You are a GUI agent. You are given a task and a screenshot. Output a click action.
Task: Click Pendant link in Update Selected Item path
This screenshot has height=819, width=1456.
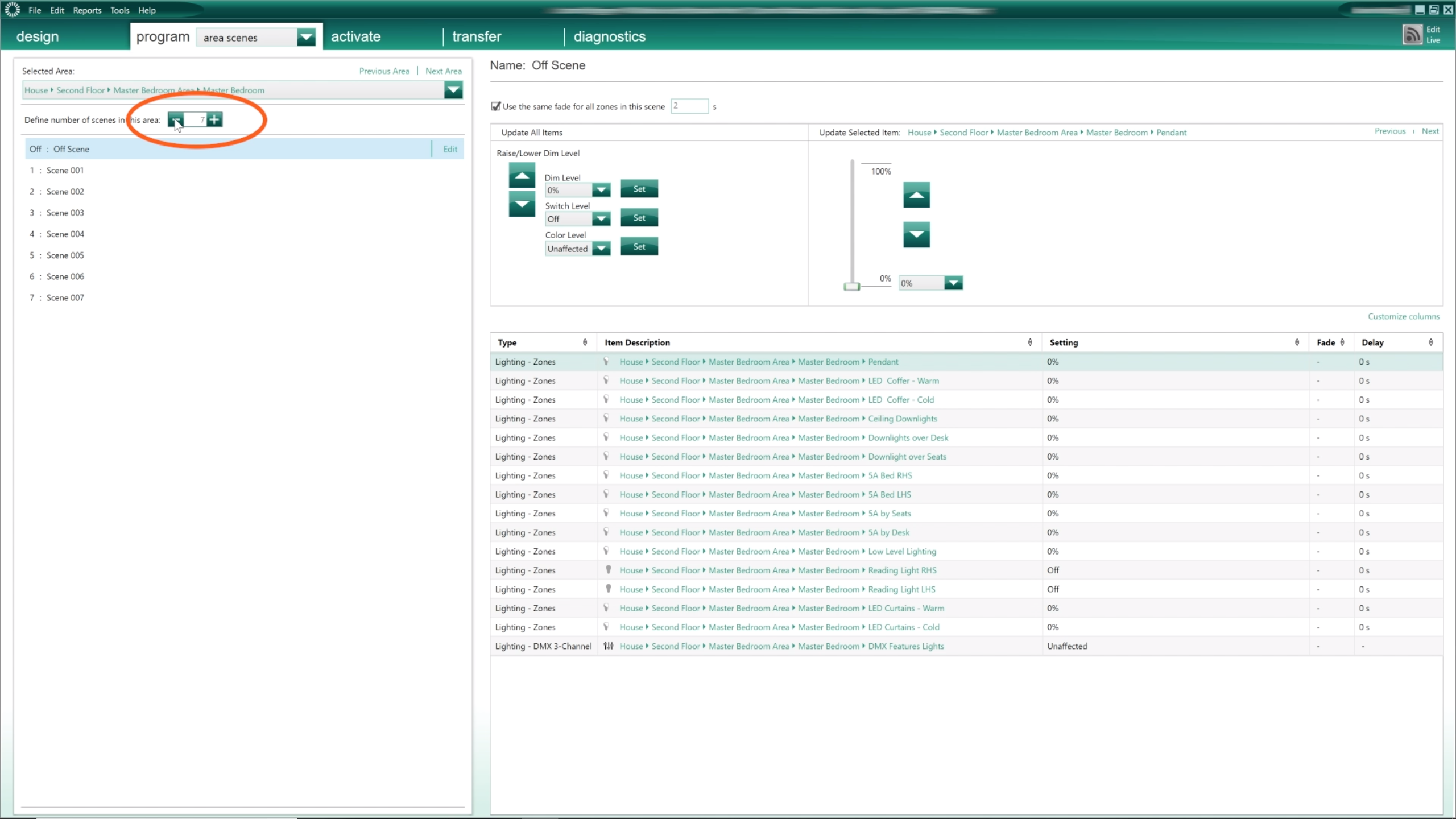coord(1171,132)
